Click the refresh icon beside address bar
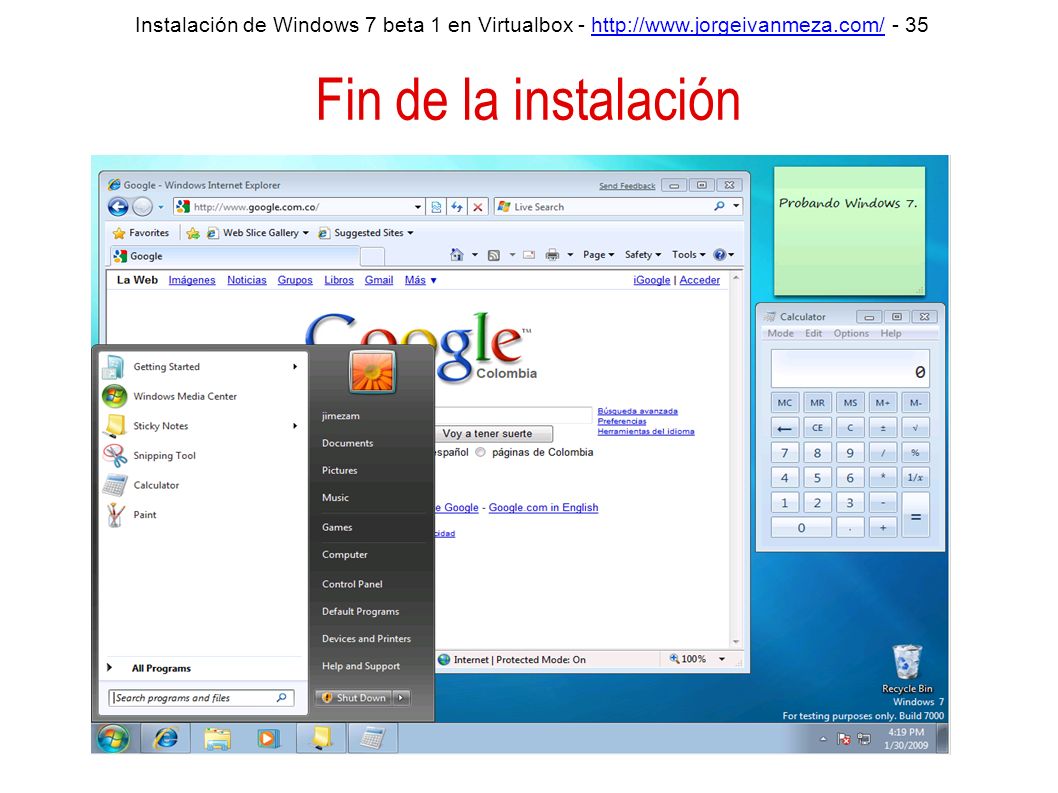This screenshot has width=1058, height=793. pos(457,207)
